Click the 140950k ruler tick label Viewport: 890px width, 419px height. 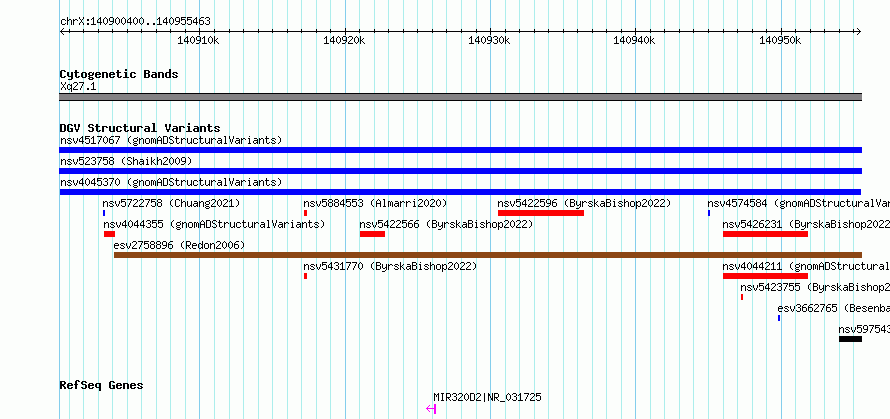pos(780,40)
